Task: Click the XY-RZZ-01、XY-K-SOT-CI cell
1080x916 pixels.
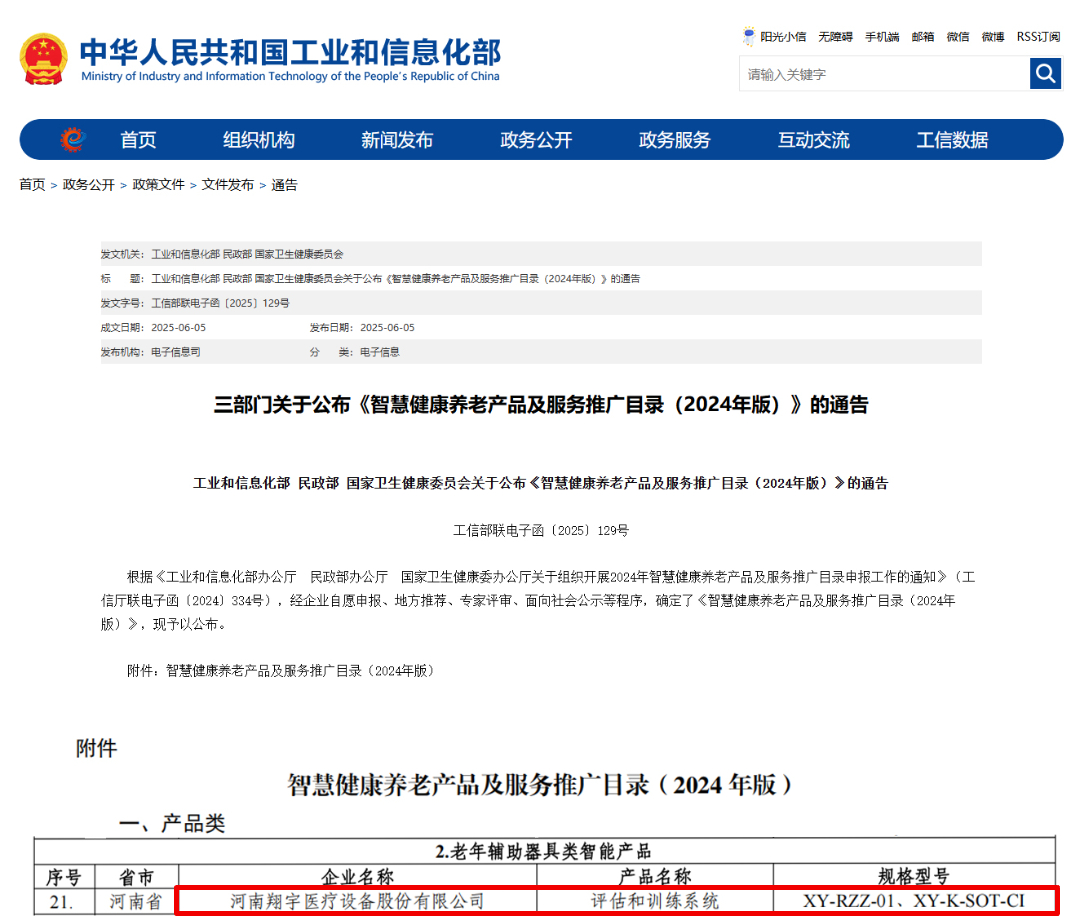Action: coord(914,901)
